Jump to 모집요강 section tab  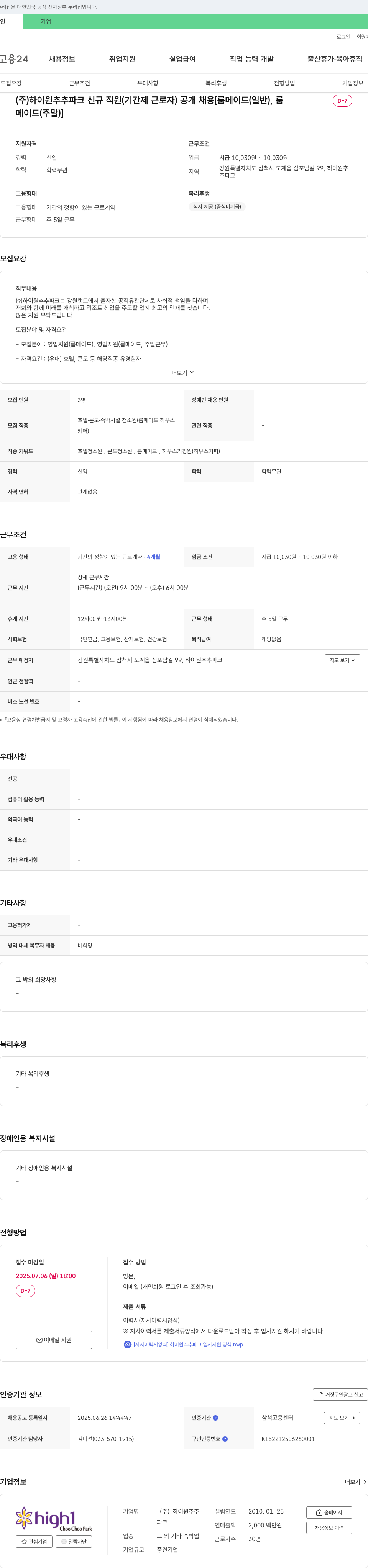[11, 83]
